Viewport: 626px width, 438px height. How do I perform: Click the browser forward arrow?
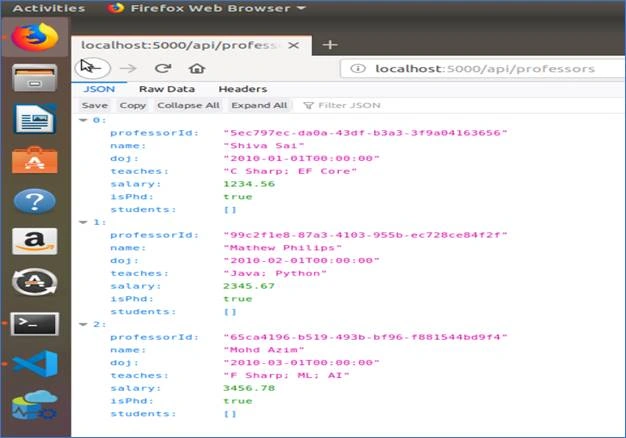(x=128, y=69)
